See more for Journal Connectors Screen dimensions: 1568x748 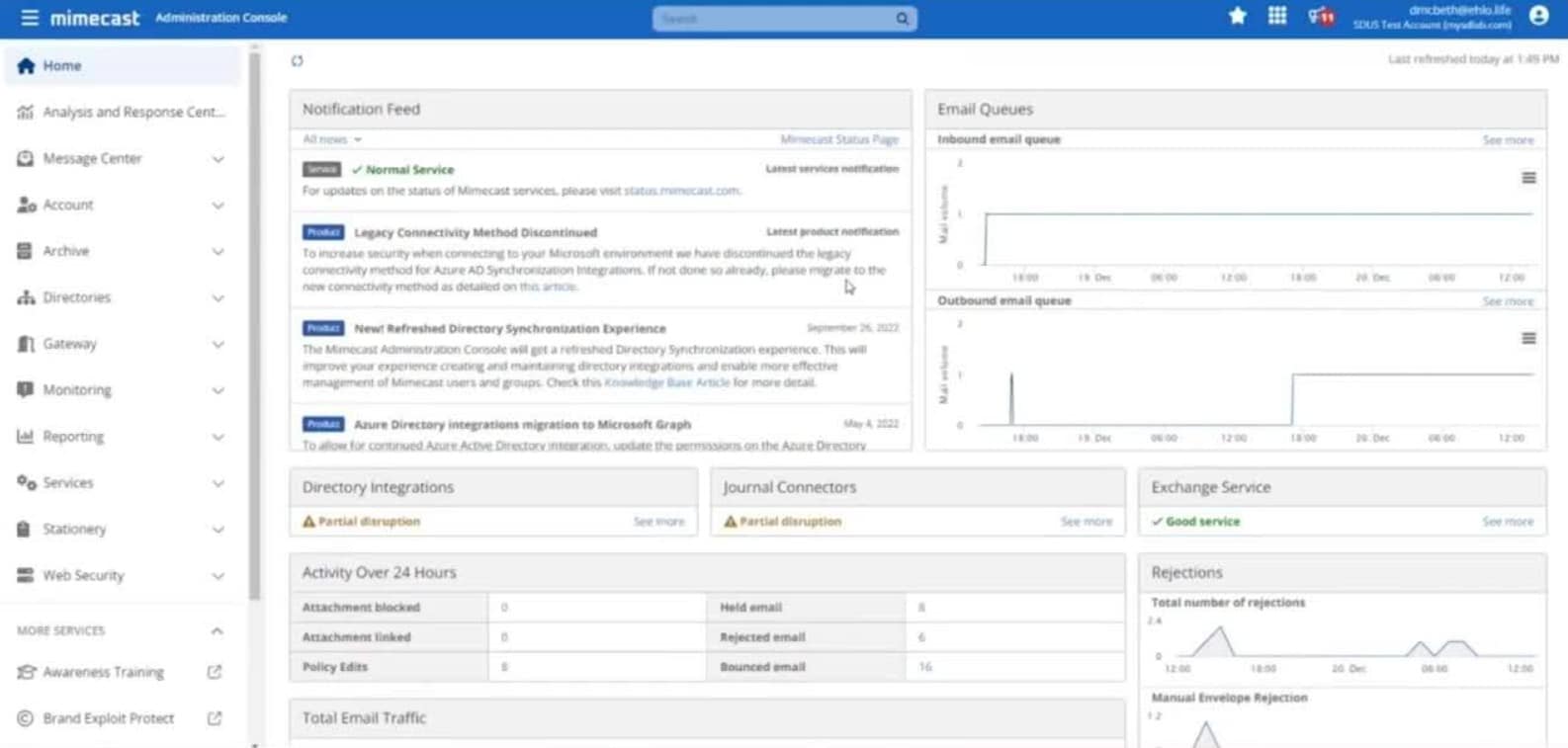tap(1086, 522)
